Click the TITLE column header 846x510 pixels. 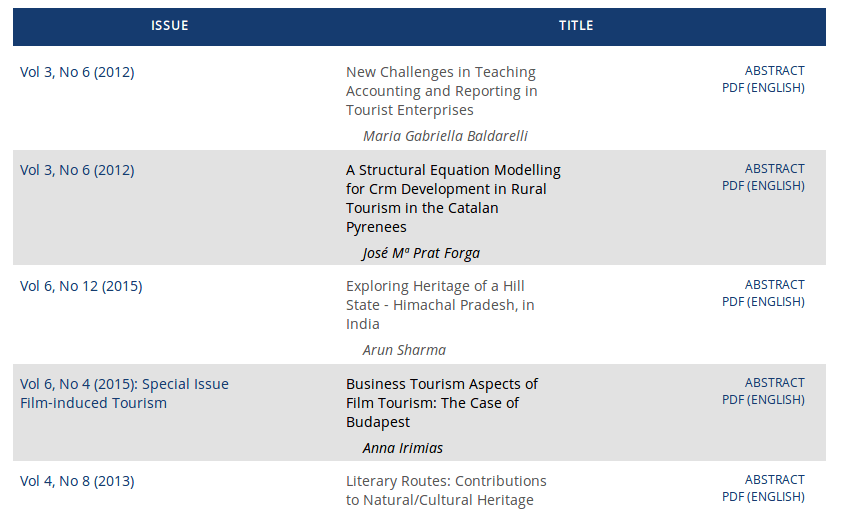[575, 25]
